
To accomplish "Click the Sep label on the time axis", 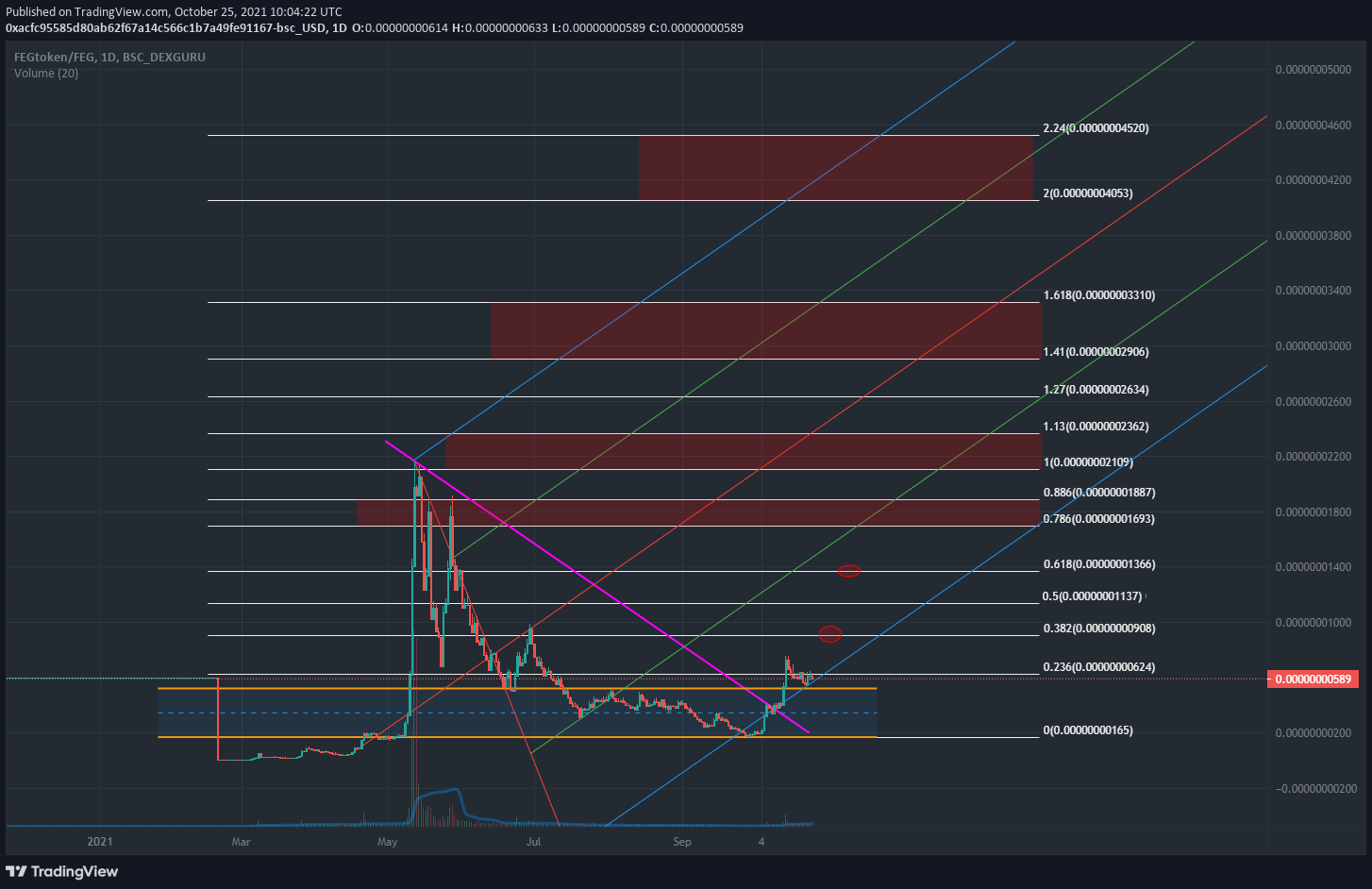I will 682,842.
